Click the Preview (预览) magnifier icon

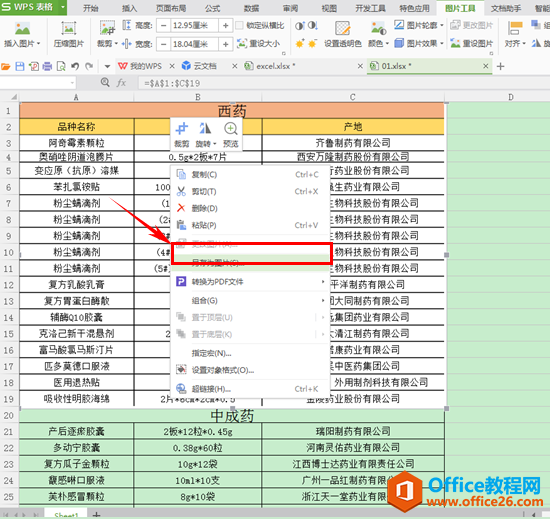(230, 129)
